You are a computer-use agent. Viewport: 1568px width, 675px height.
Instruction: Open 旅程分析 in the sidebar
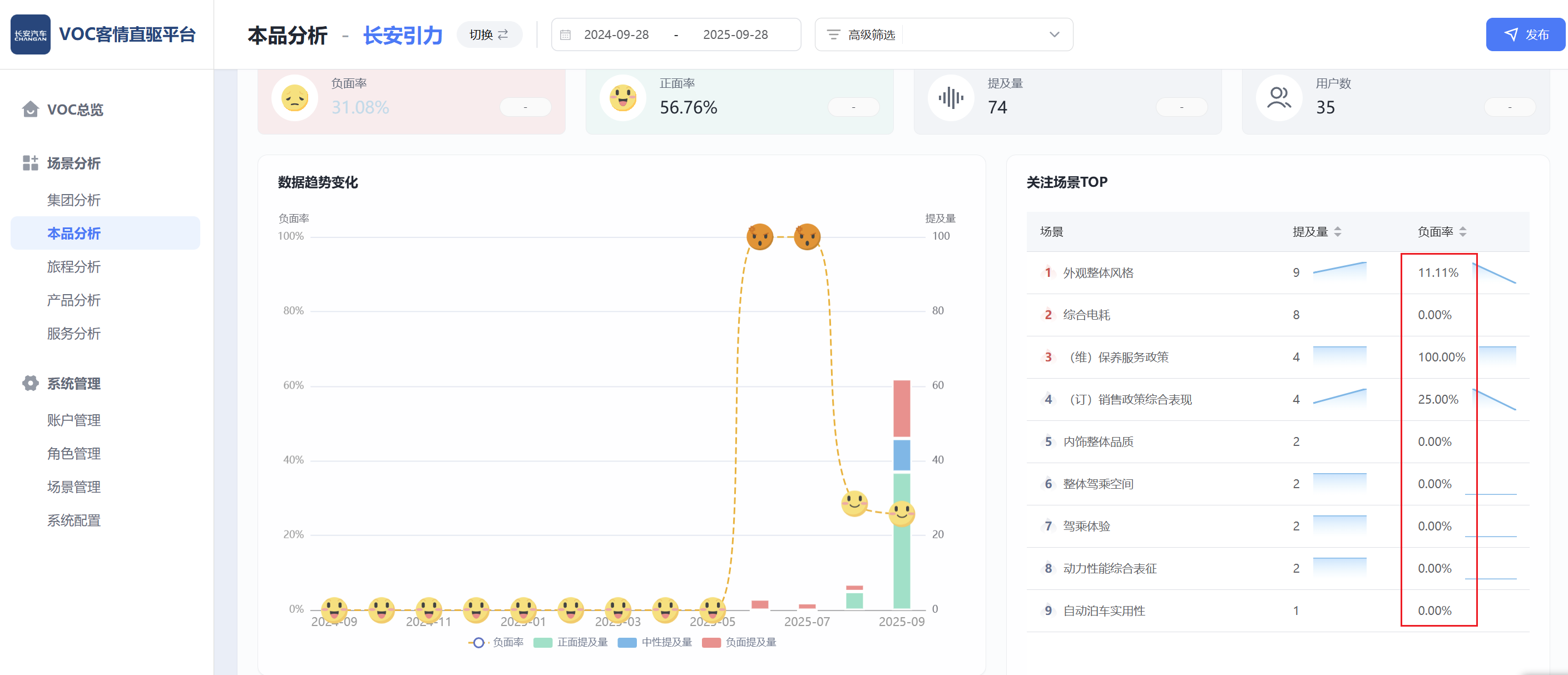pyautogui.click(x=73, y=266)
